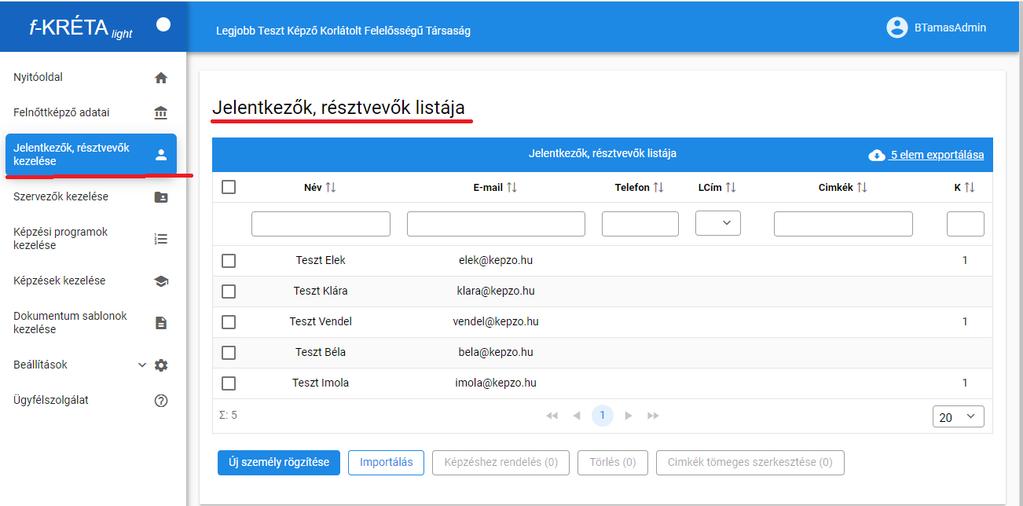This screenshot has height=506, width=1023.
Task: Click the Törlés (0) button
Action: [x=613, y=462]
